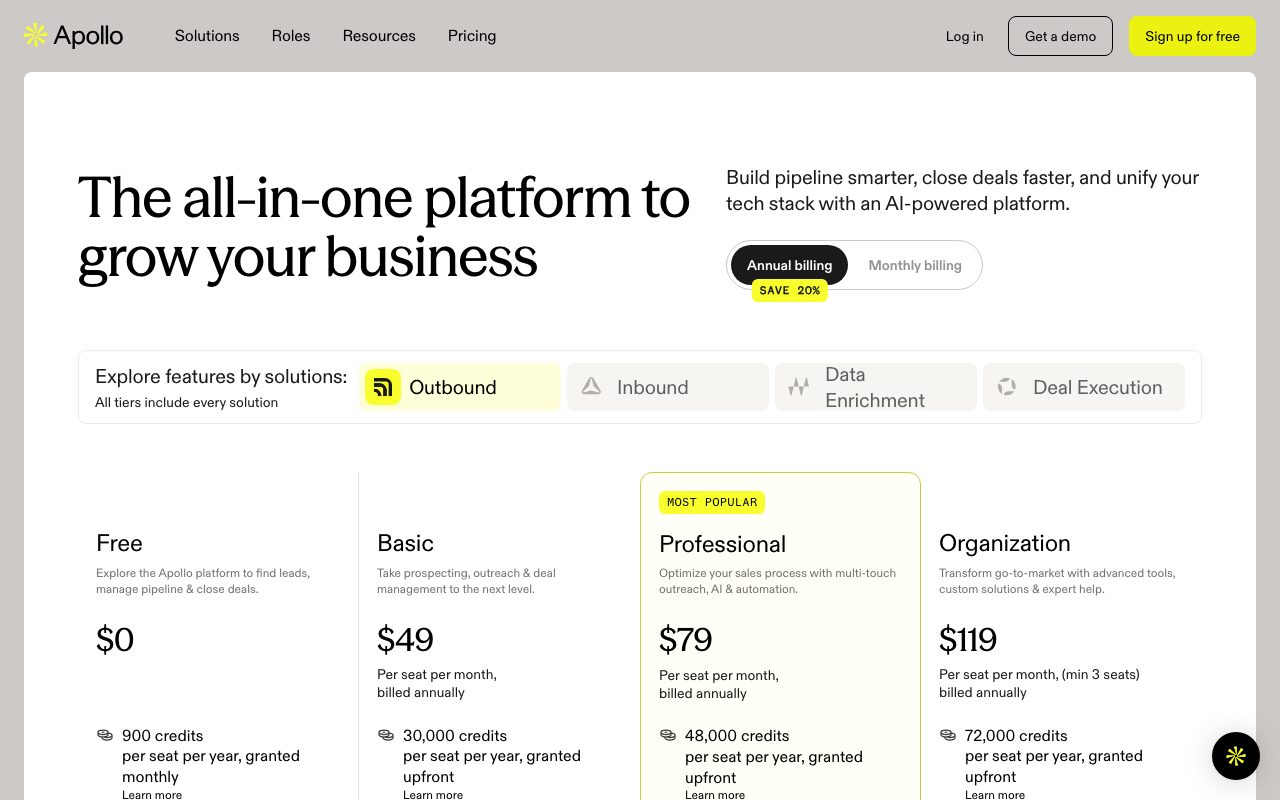Click the SAVE 20% badge
The width and height of the screenshot is (1280, 800).
790,291
